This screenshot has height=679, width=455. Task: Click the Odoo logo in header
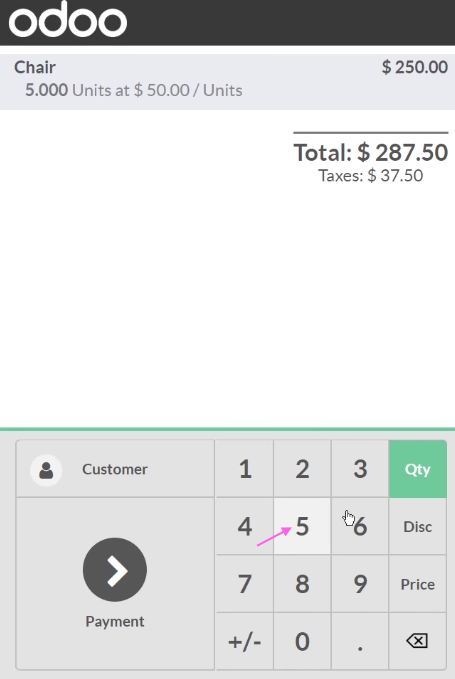(68, 19)
